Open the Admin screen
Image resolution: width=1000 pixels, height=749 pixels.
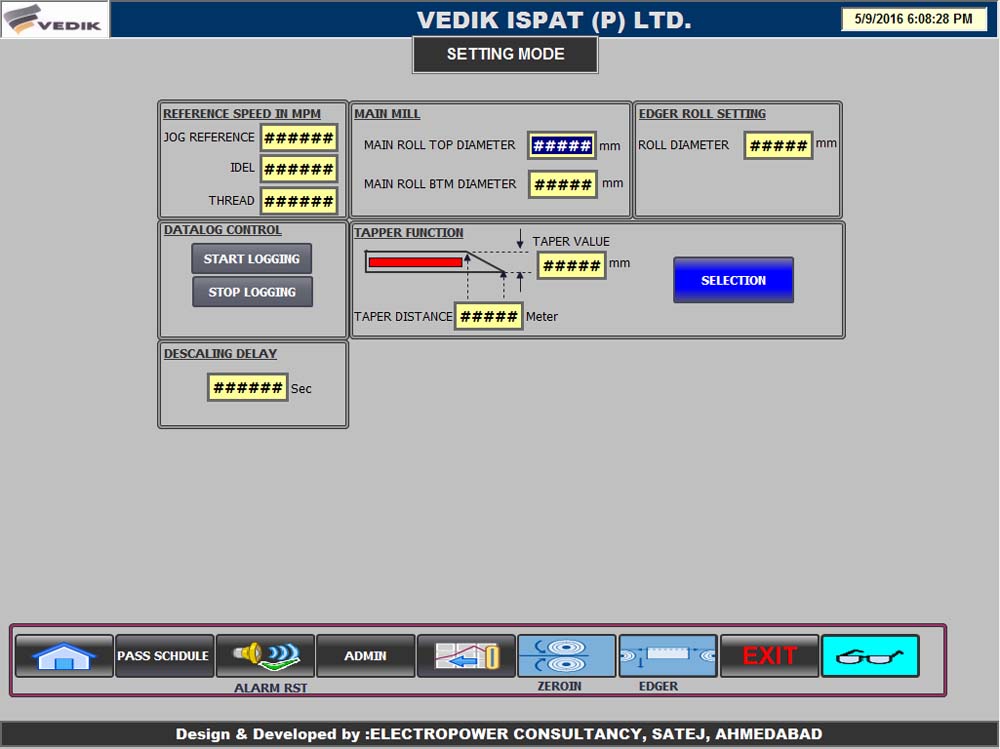[365, 656]
